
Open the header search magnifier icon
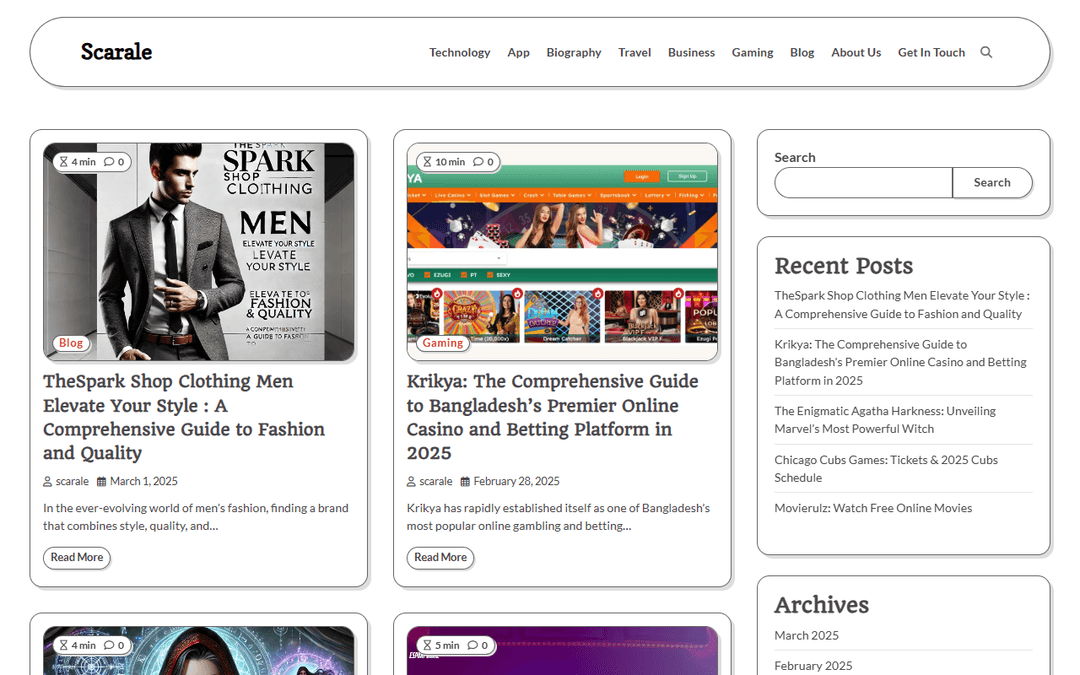pos(986,52)
